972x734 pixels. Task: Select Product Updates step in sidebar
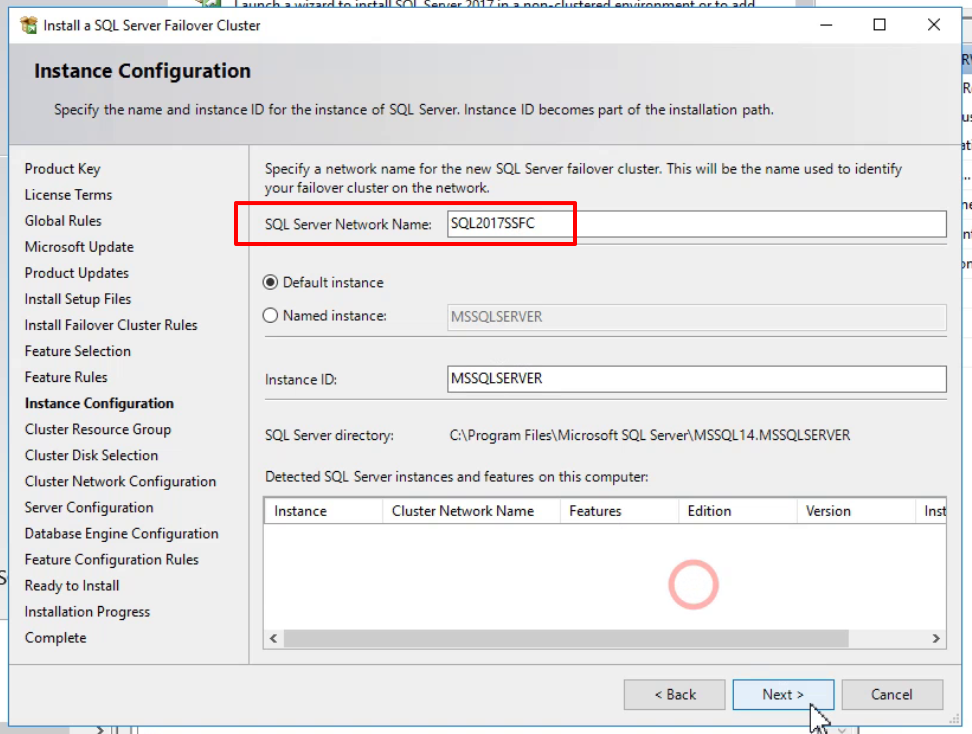coord(77,273)
